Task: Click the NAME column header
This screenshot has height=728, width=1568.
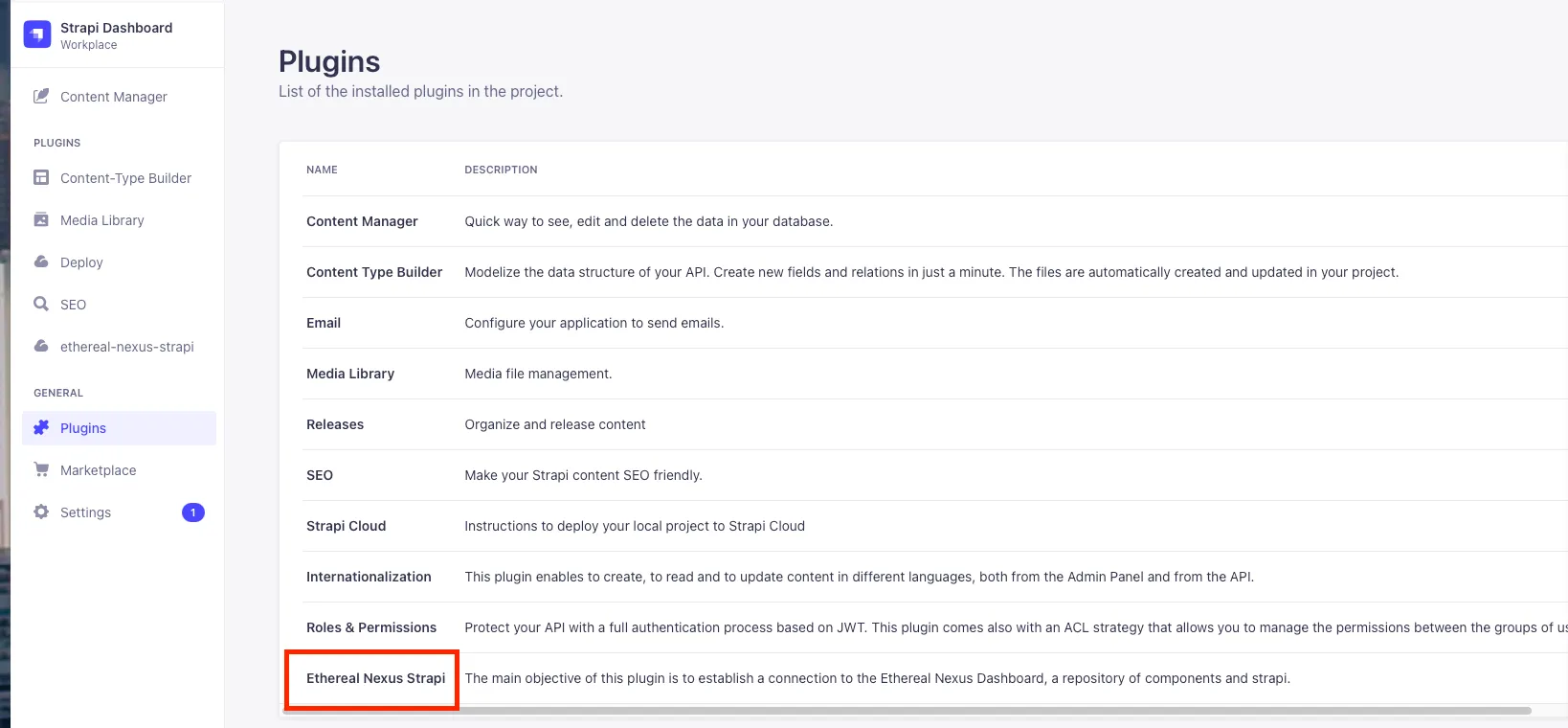Action: [322, 170]
